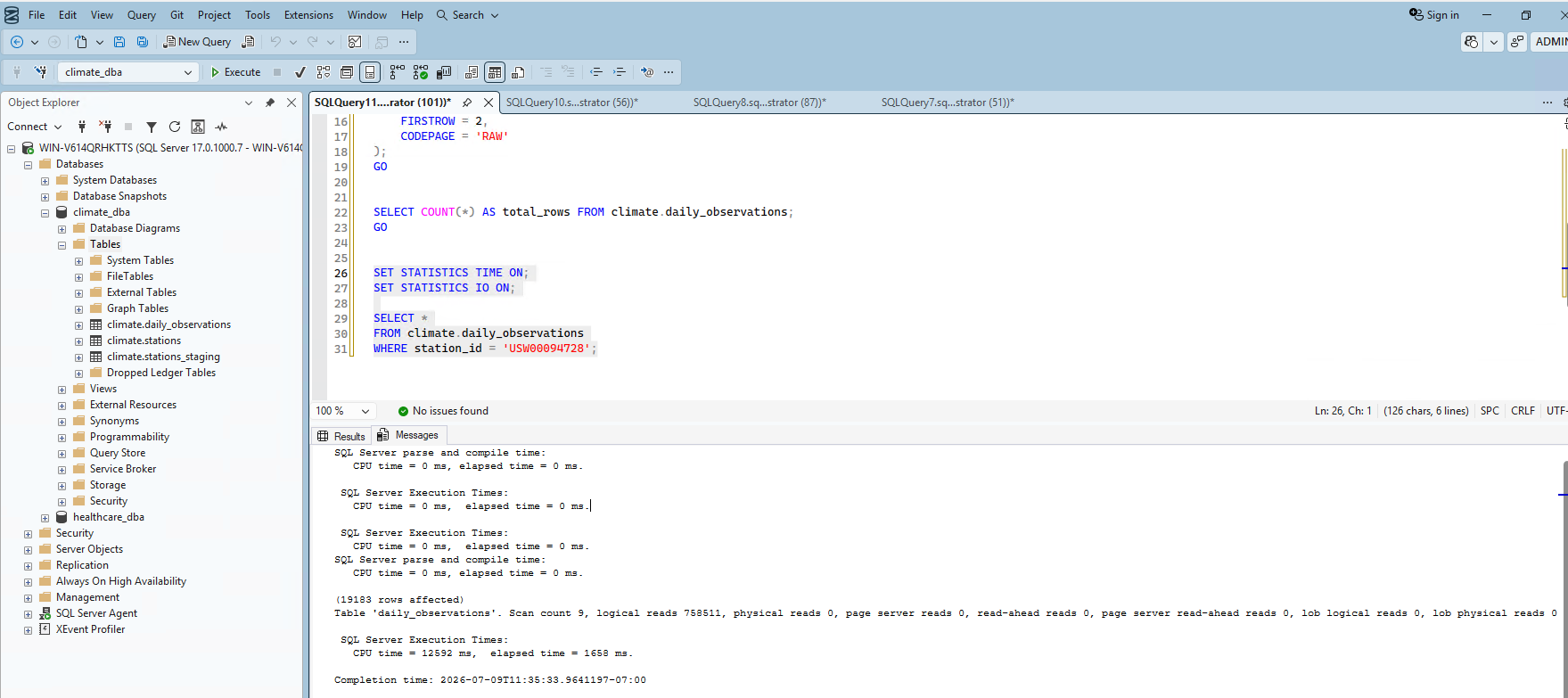Switch output to Results to Grid

pyautogui.click(x=495, y=72)
